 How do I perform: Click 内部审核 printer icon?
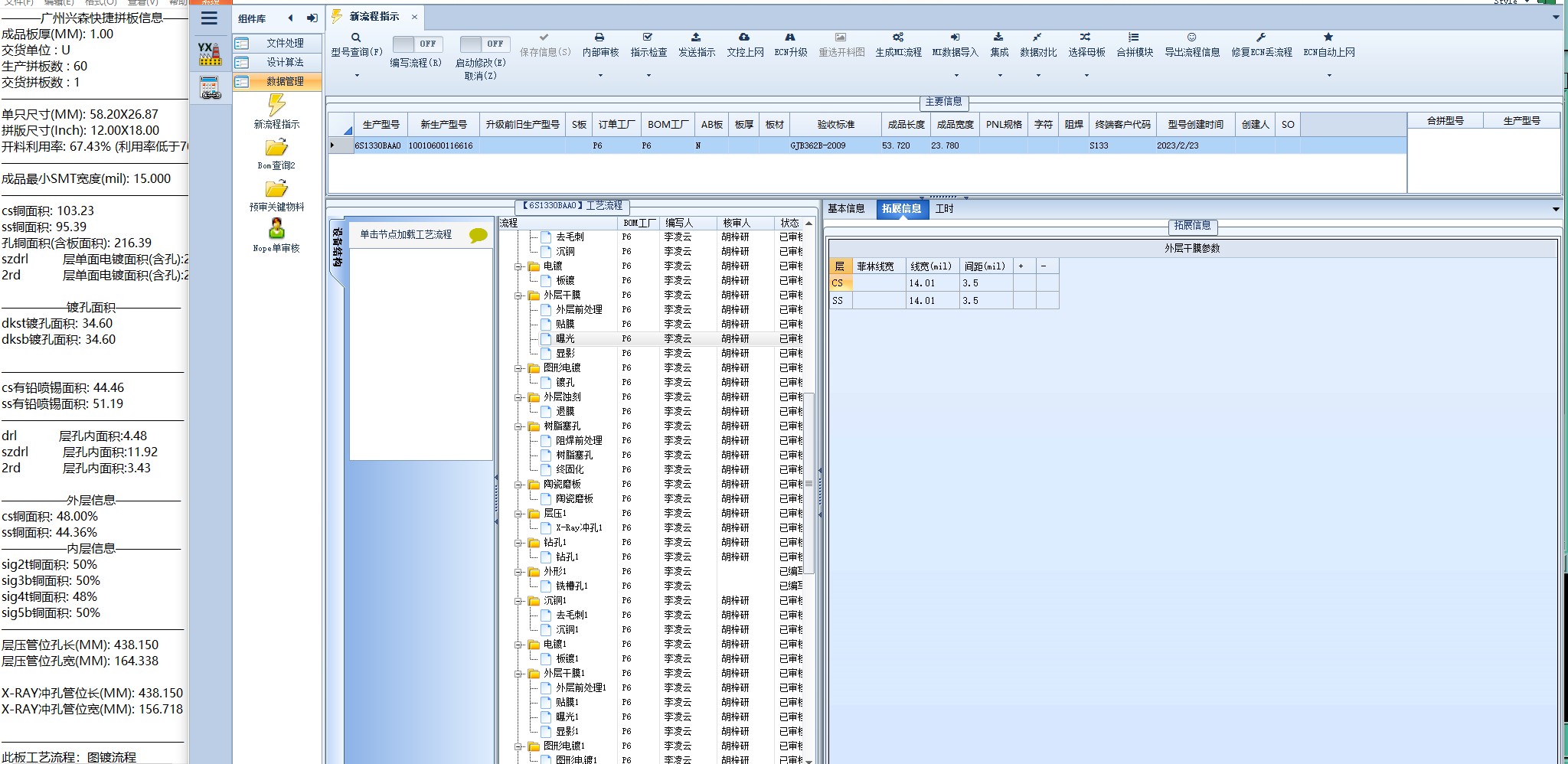pyautogui.click(x=599, y=37)
